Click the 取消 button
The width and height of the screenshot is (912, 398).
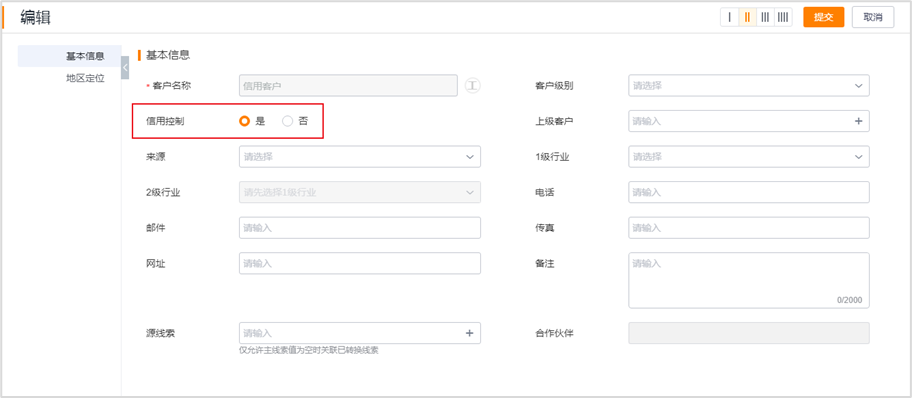872,17
